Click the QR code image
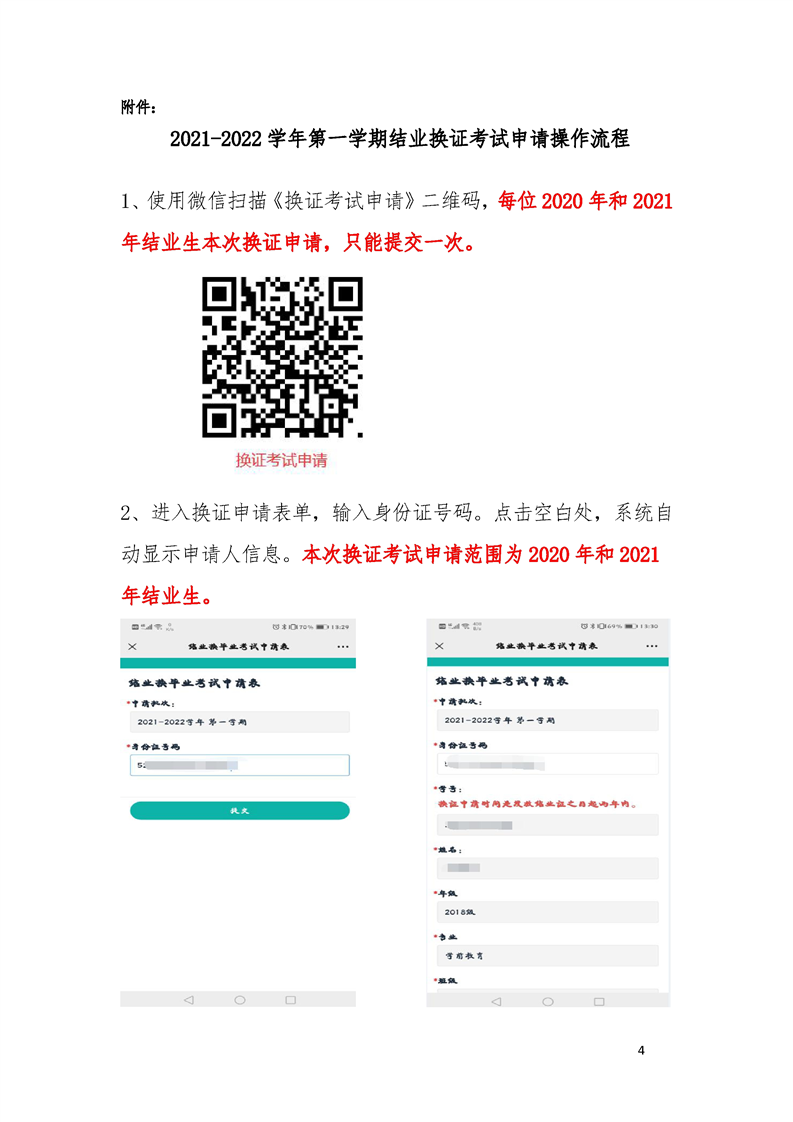 pyautogui.click(x=282, y=357)
